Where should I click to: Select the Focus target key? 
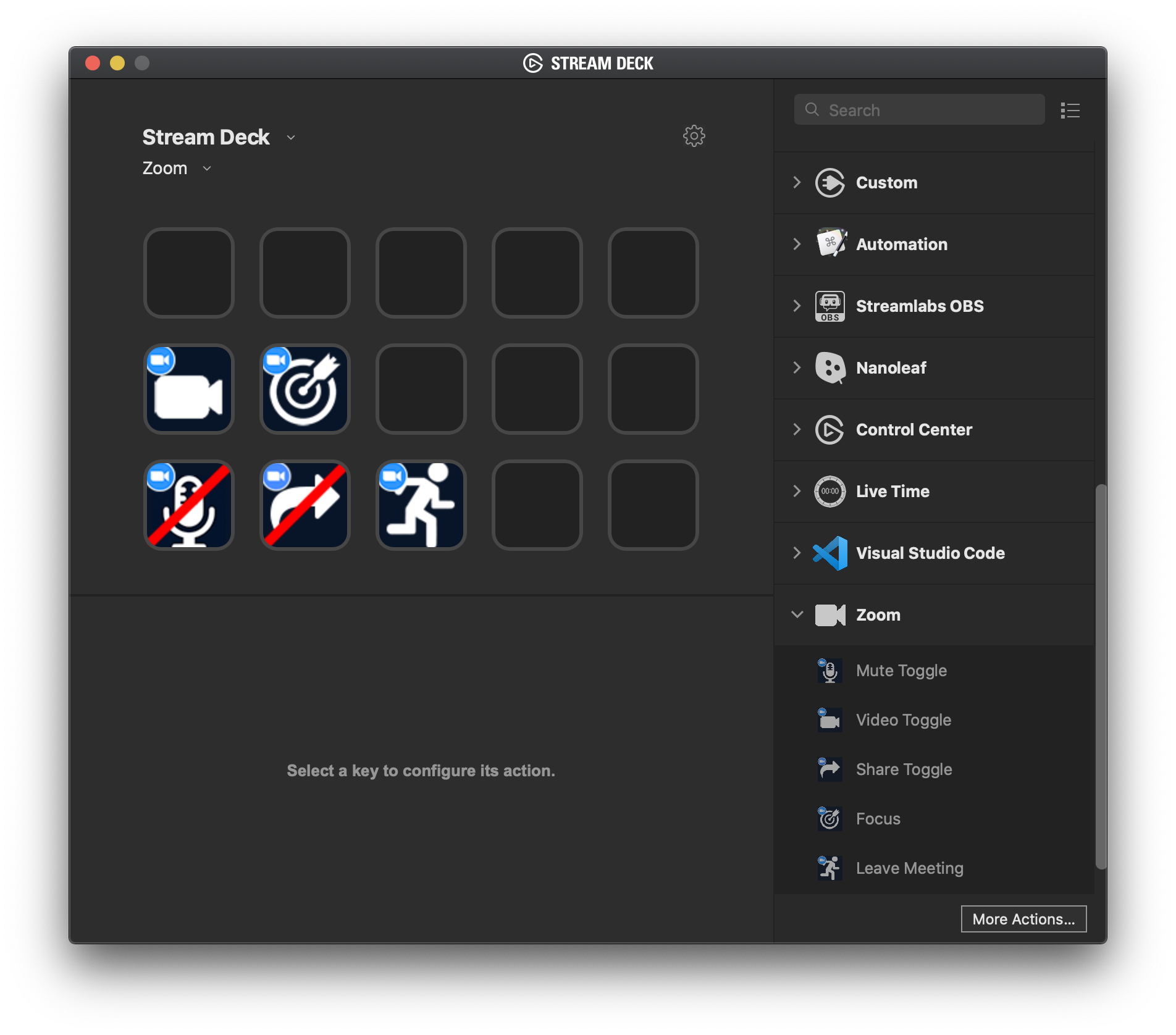click(x=305, y=389)
